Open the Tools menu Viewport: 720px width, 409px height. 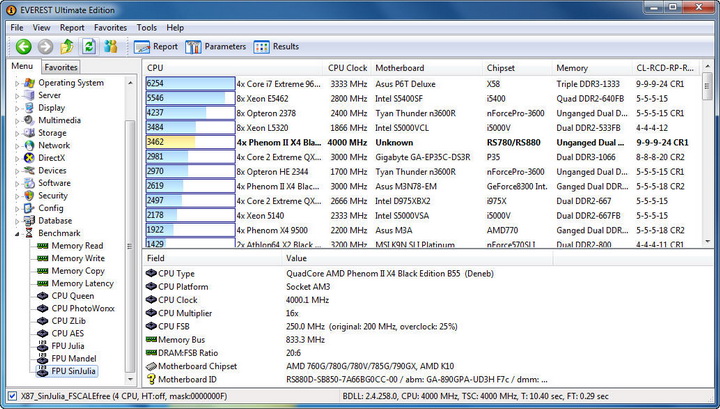146,28
